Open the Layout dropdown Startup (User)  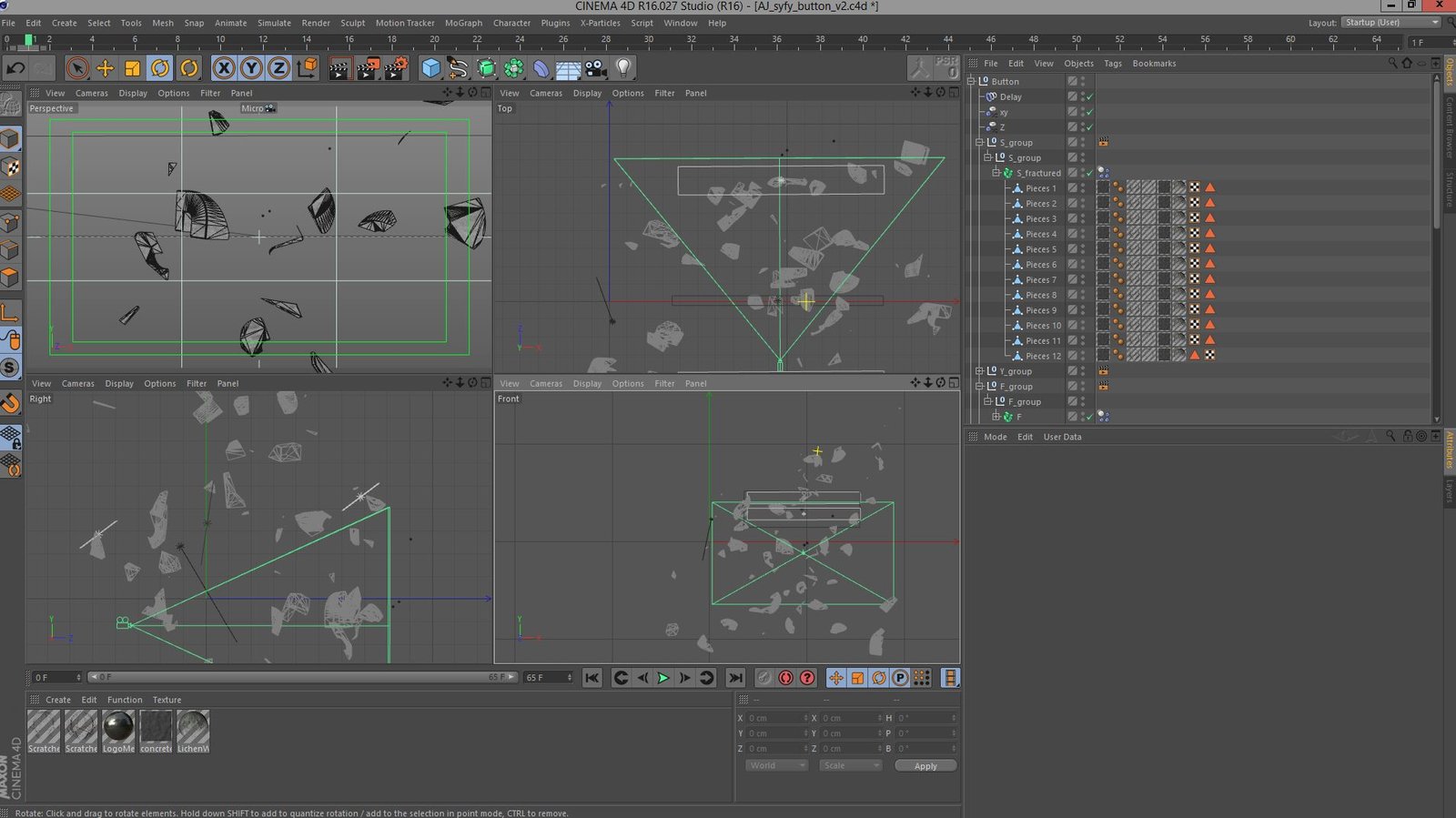click(1391, 23)
